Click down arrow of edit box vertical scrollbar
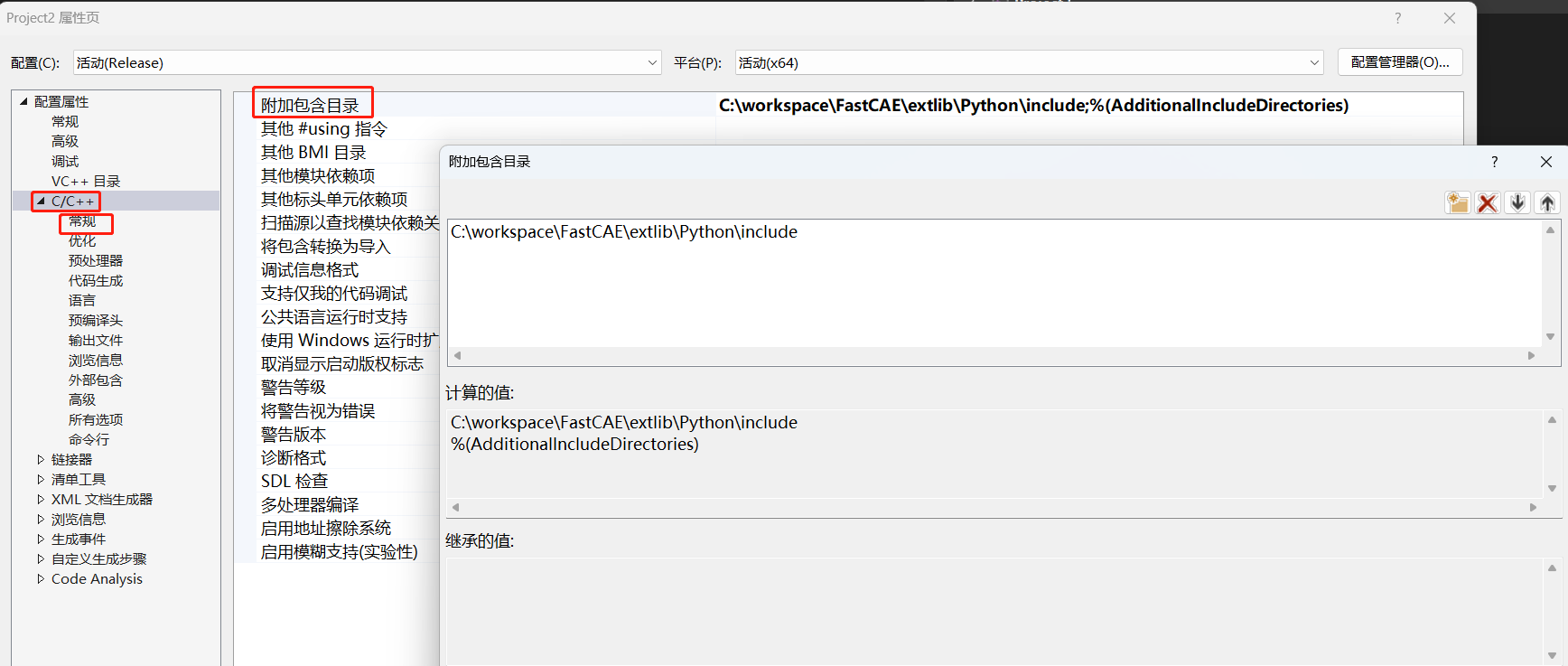 click(1550, 336)
